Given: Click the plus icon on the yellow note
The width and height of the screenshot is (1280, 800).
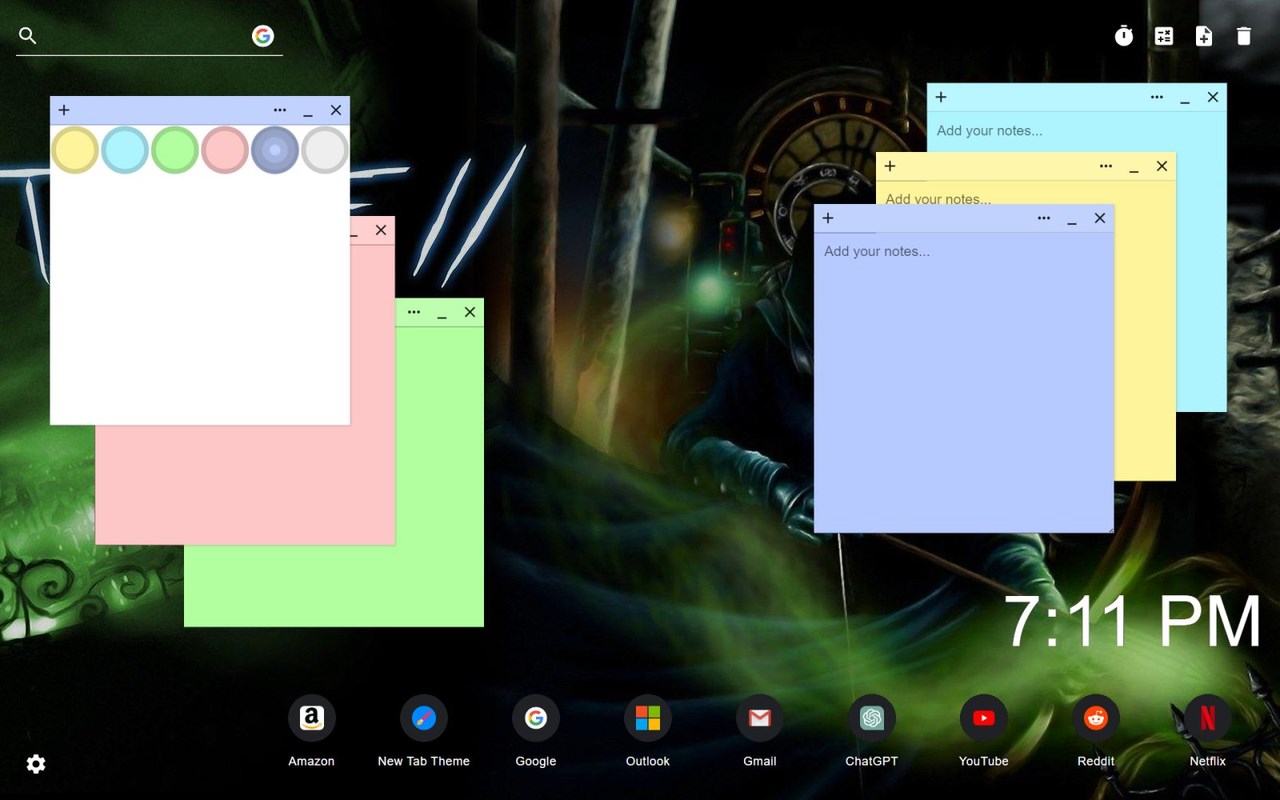Looking at the screenshot, I should pos(890,166).
